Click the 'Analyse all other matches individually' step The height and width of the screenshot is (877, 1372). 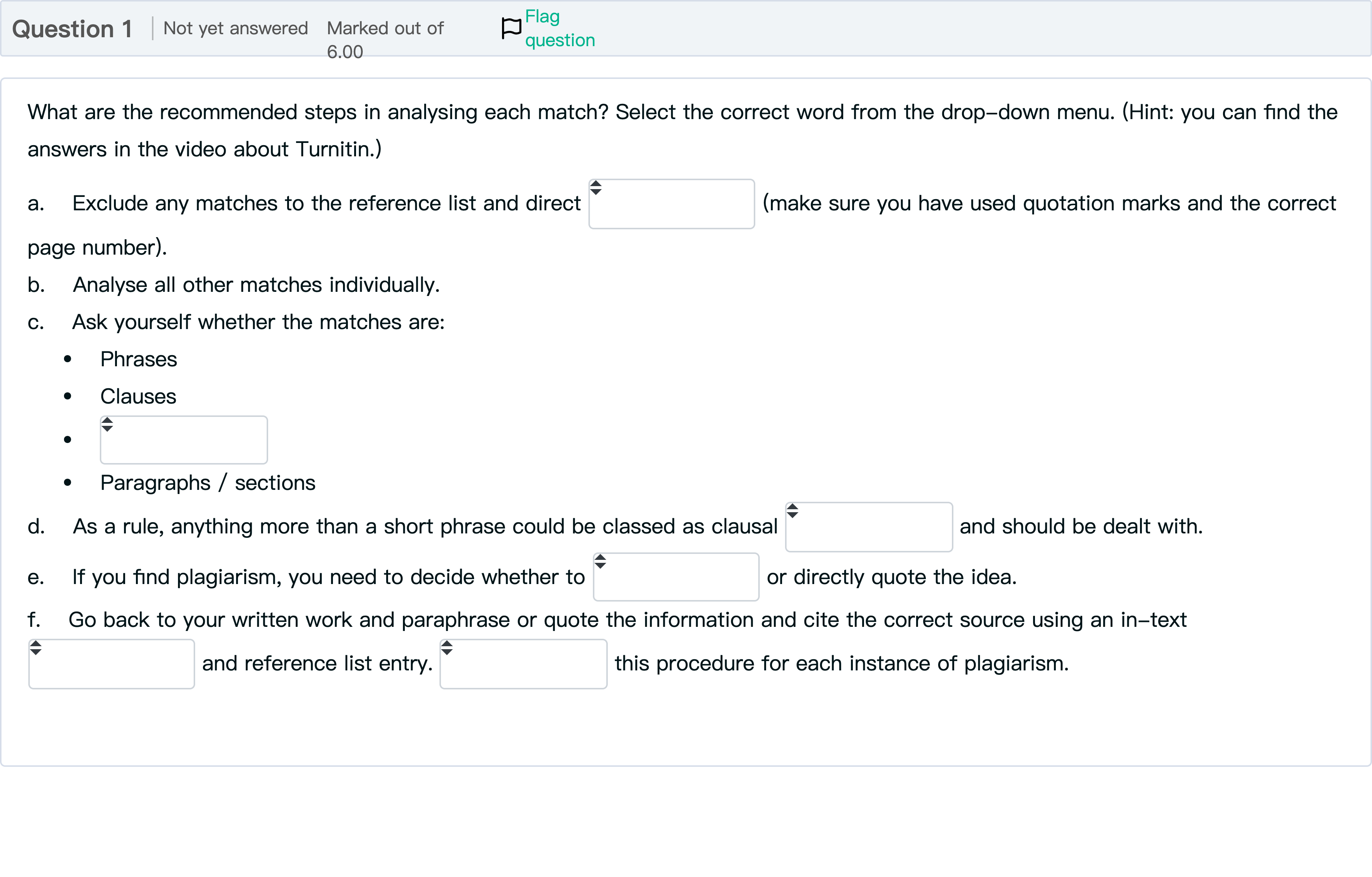[256, 285]
